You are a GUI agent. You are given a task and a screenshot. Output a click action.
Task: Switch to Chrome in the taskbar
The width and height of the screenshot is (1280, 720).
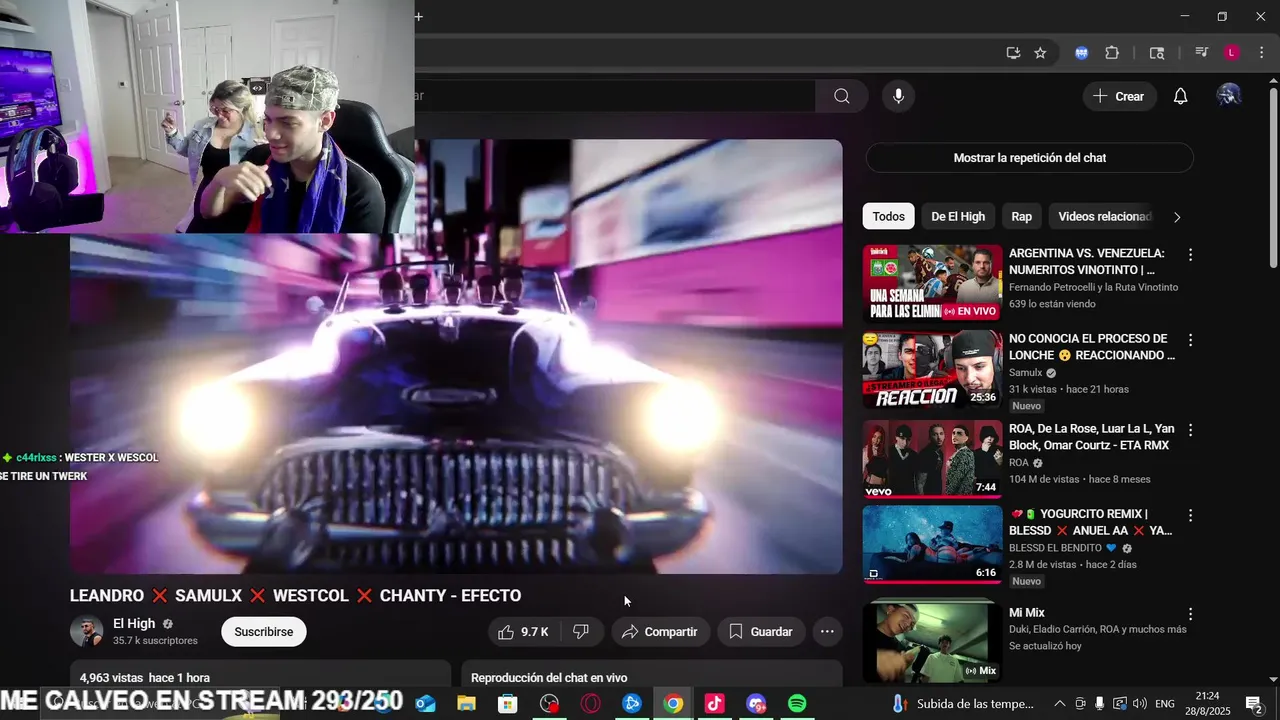[x=673, y=704]
